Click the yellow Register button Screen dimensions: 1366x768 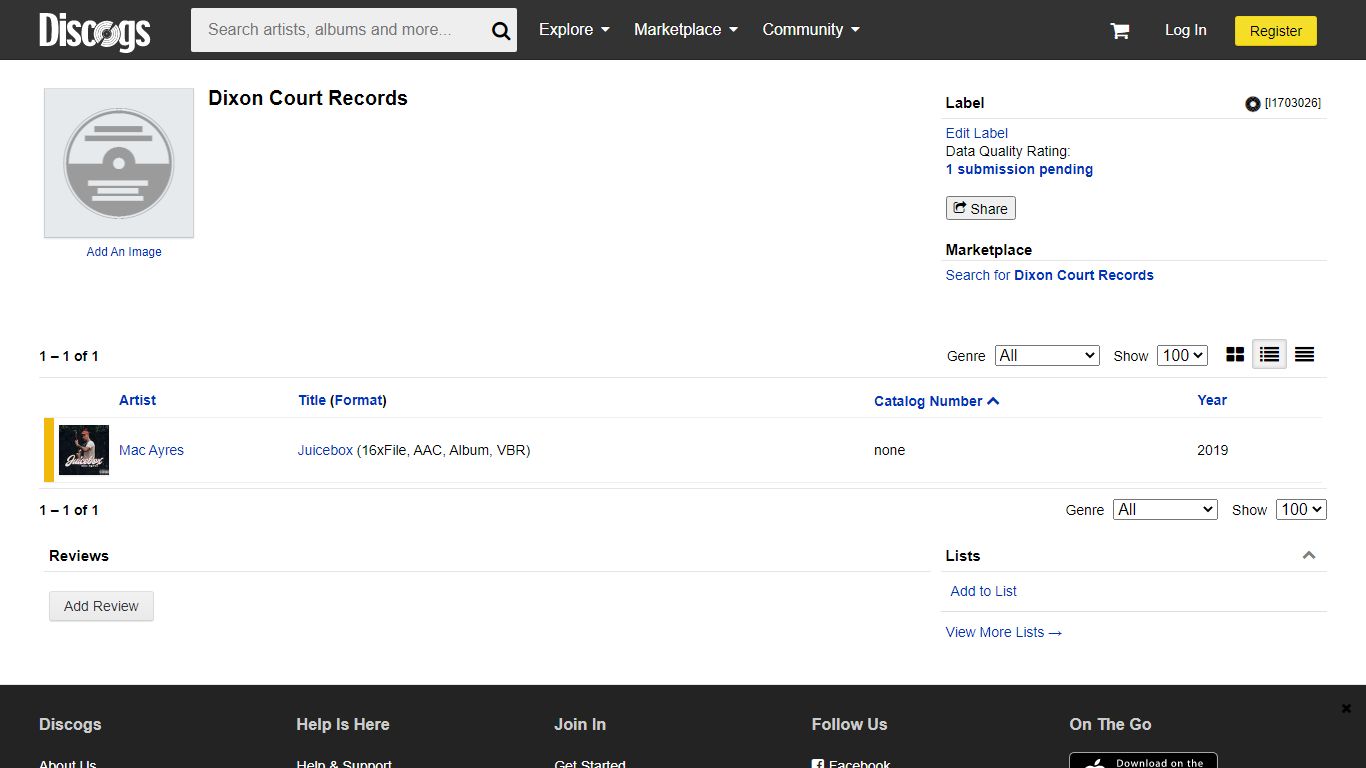pos(1275,31)
